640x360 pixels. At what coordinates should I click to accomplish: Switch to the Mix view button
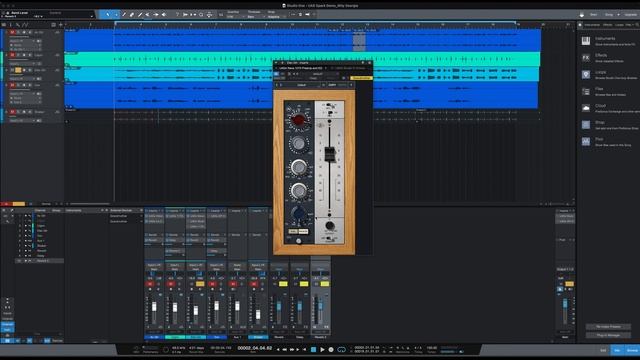pos(617,350)
